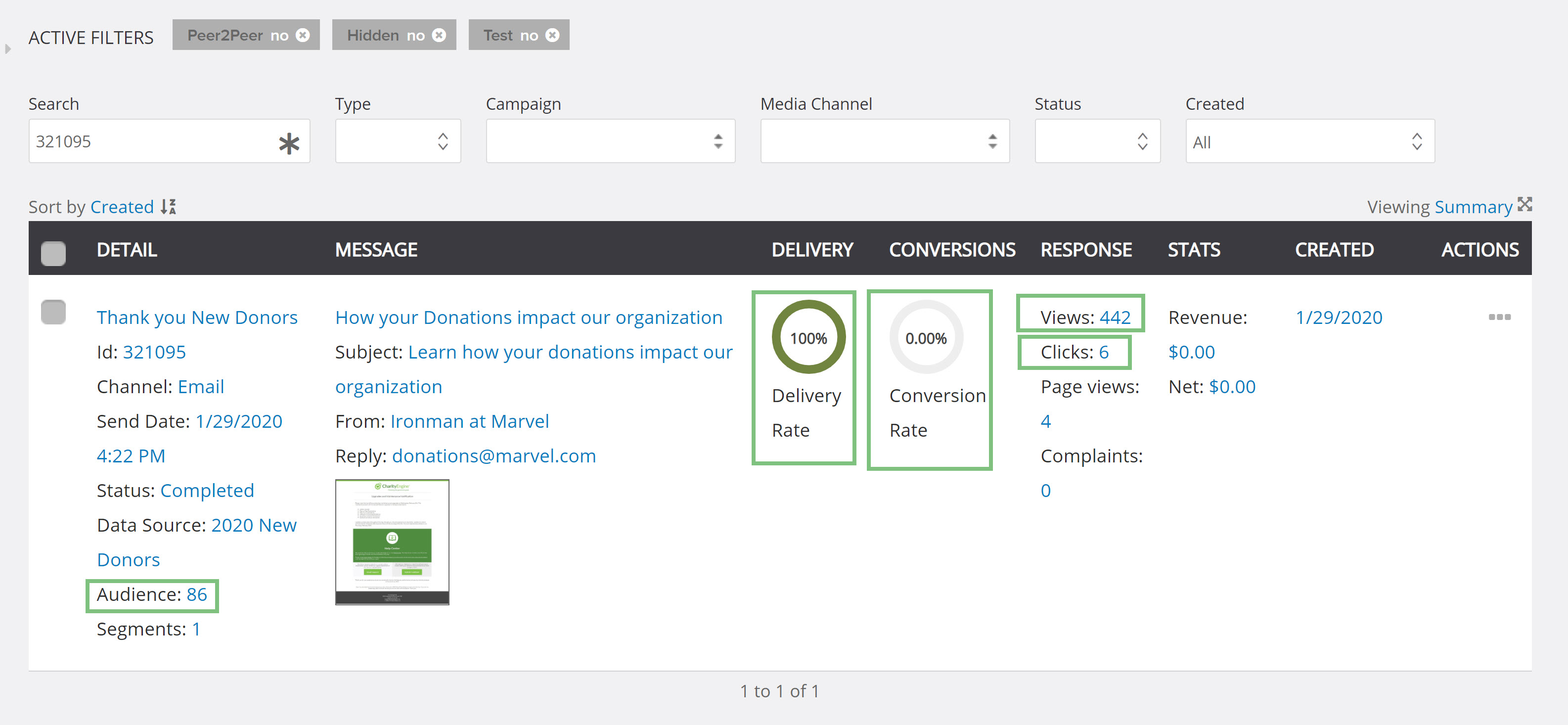The width and height of the screenshot is (1568, 725).
Task: Click the asterisk icon in Search box
Action: pyautogui.click(x=289, y=143)
